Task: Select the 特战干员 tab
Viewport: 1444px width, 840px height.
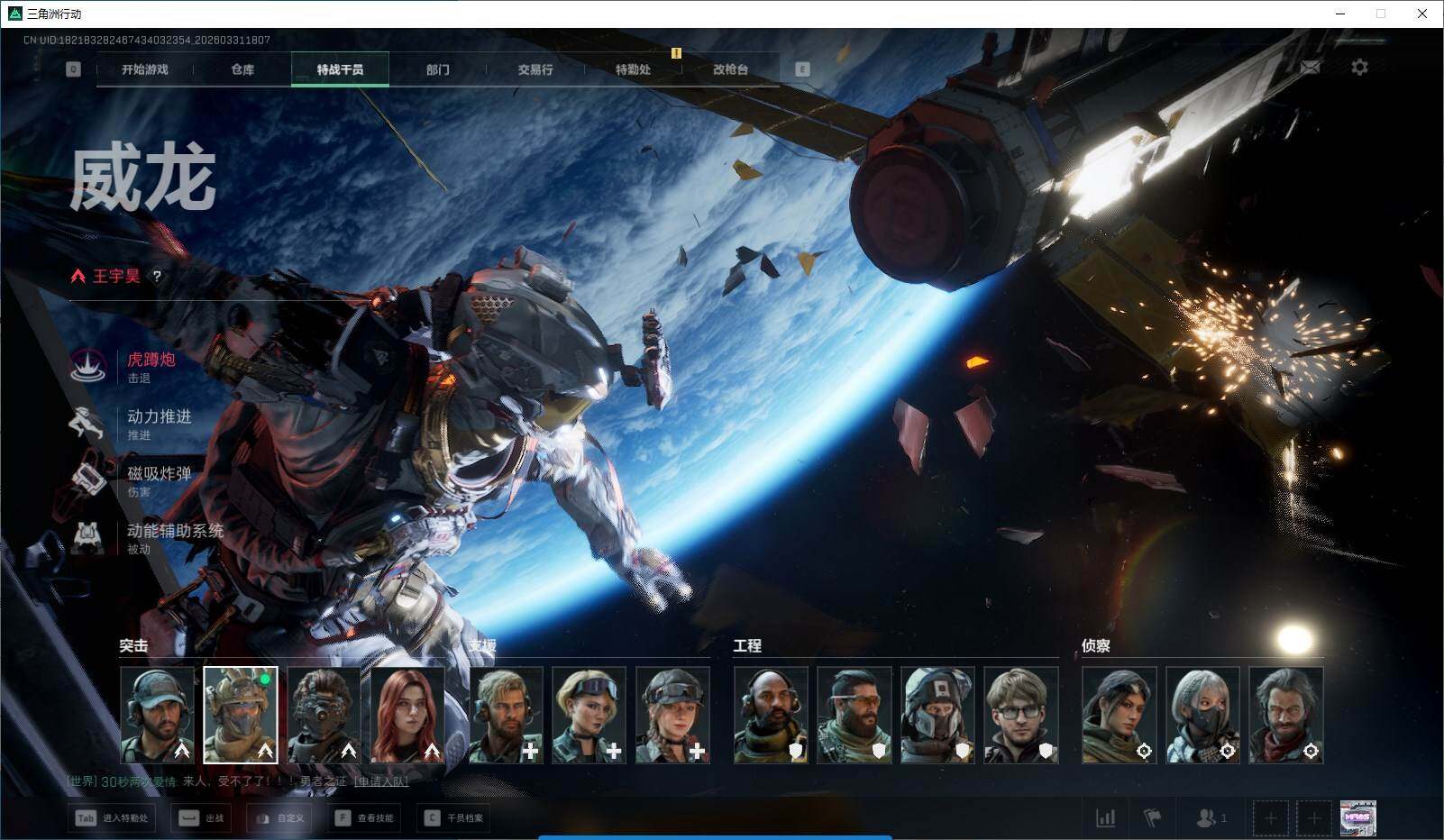Action: pyautogui.click(x=340, y=69)
